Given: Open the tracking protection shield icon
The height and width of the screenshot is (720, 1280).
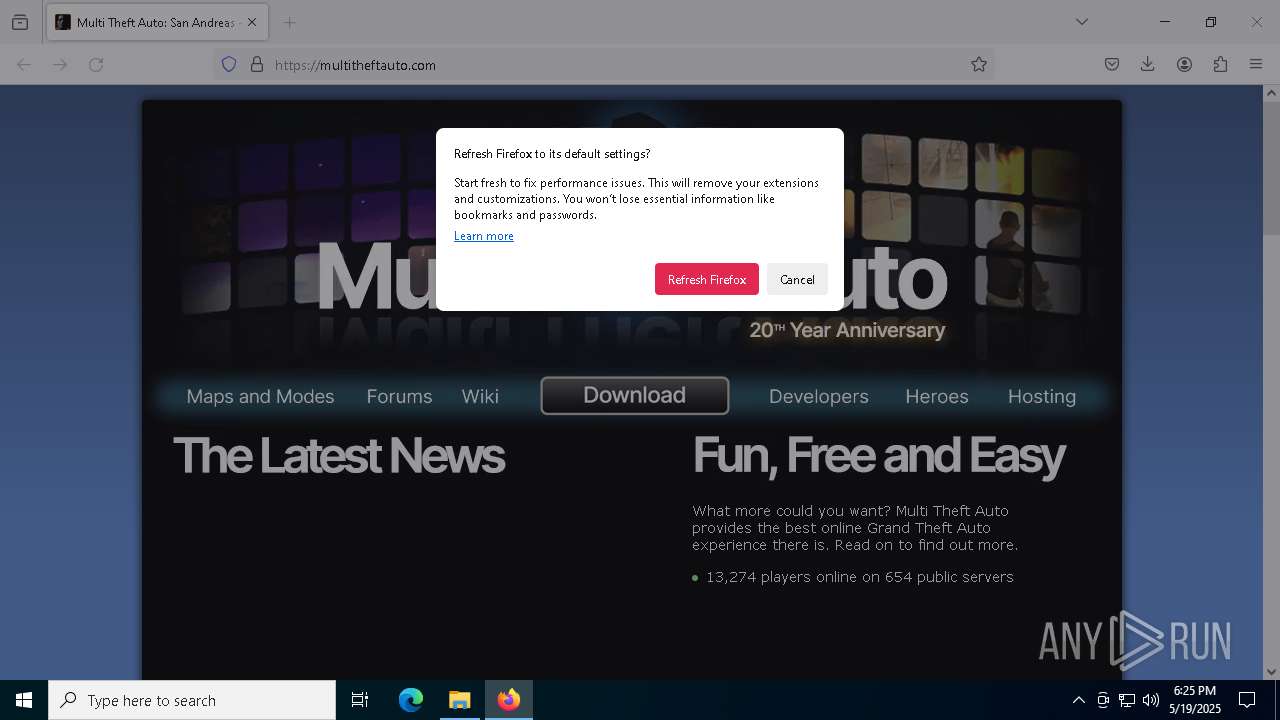Looking at the screenshot, I should point(229,64).
